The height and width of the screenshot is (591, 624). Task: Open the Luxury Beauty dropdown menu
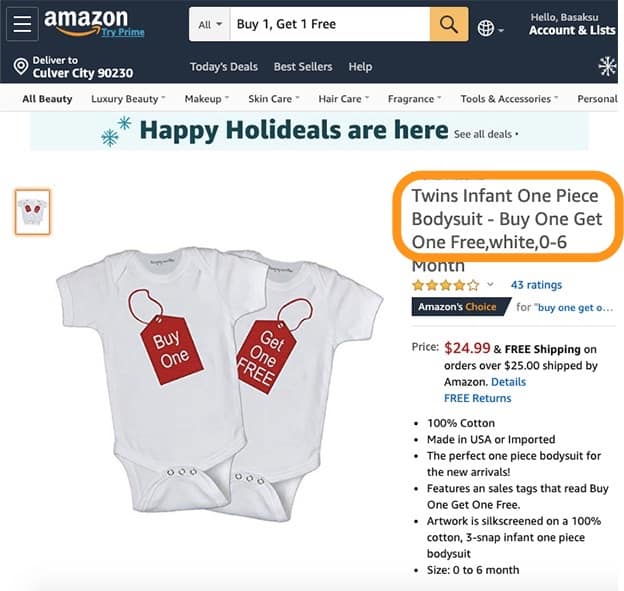[128, 99]
